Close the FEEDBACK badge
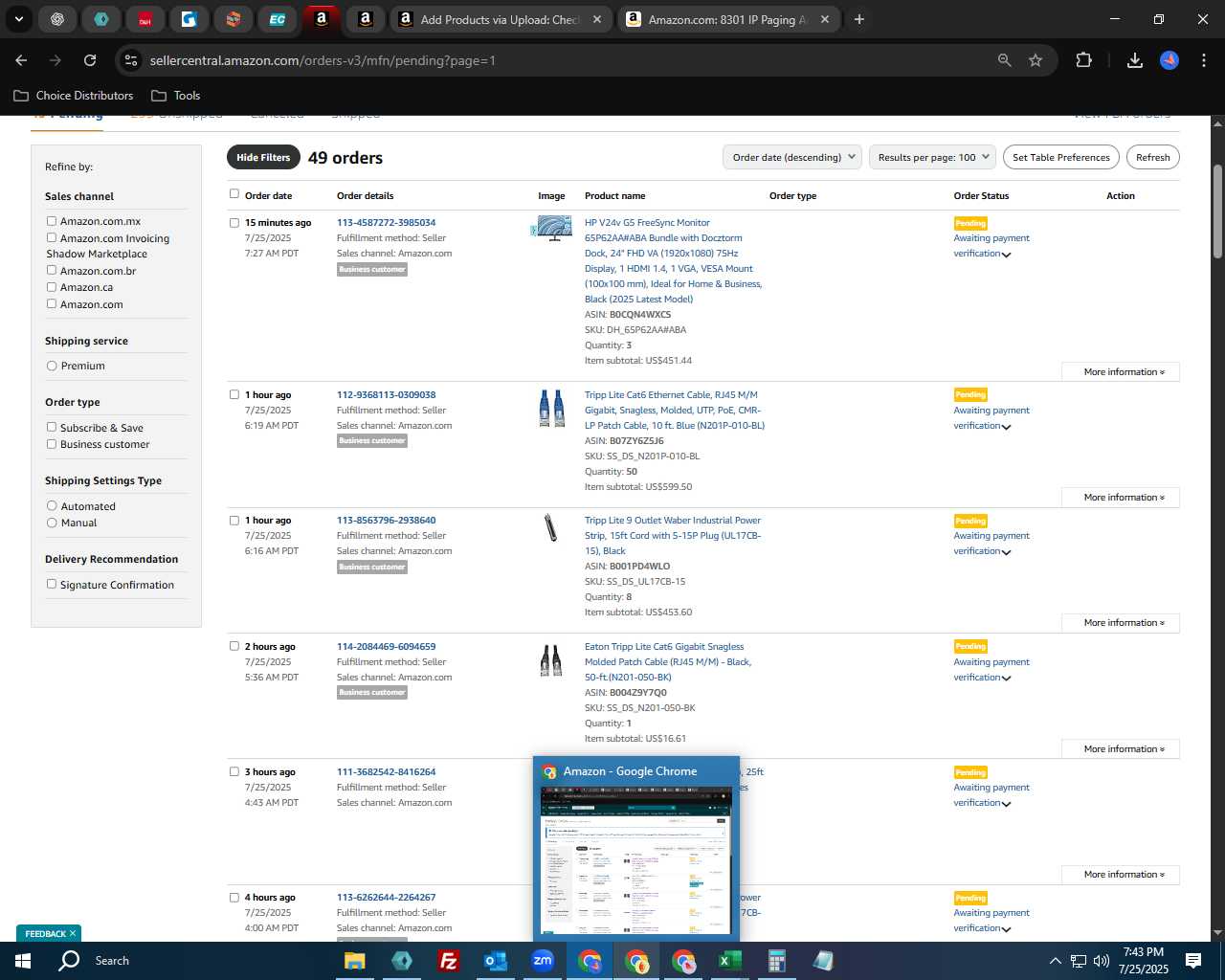The width and height of the screenshot is (1225, 980). 73,933
